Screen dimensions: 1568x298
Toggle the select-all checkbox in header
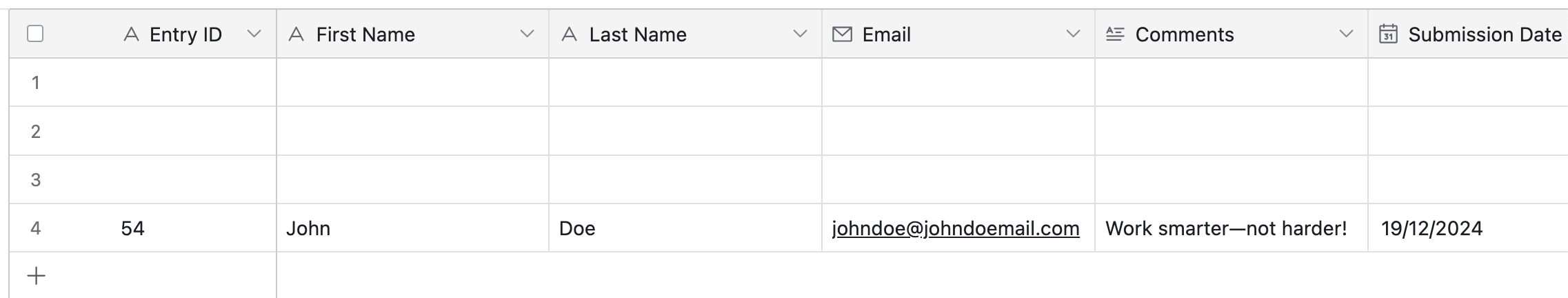coord(35,34)
